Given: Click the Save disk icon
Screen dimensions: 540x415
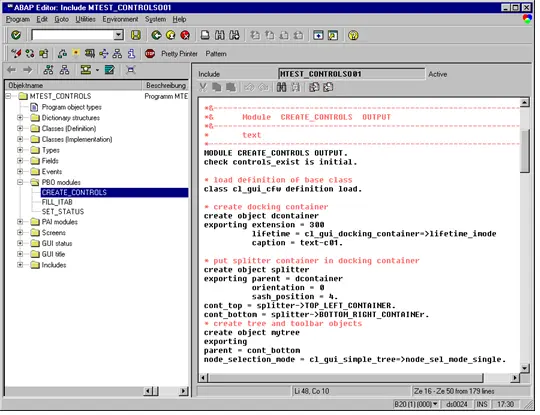Looking at the screenshot, I should pyautogui.click(x=136, y=35).
